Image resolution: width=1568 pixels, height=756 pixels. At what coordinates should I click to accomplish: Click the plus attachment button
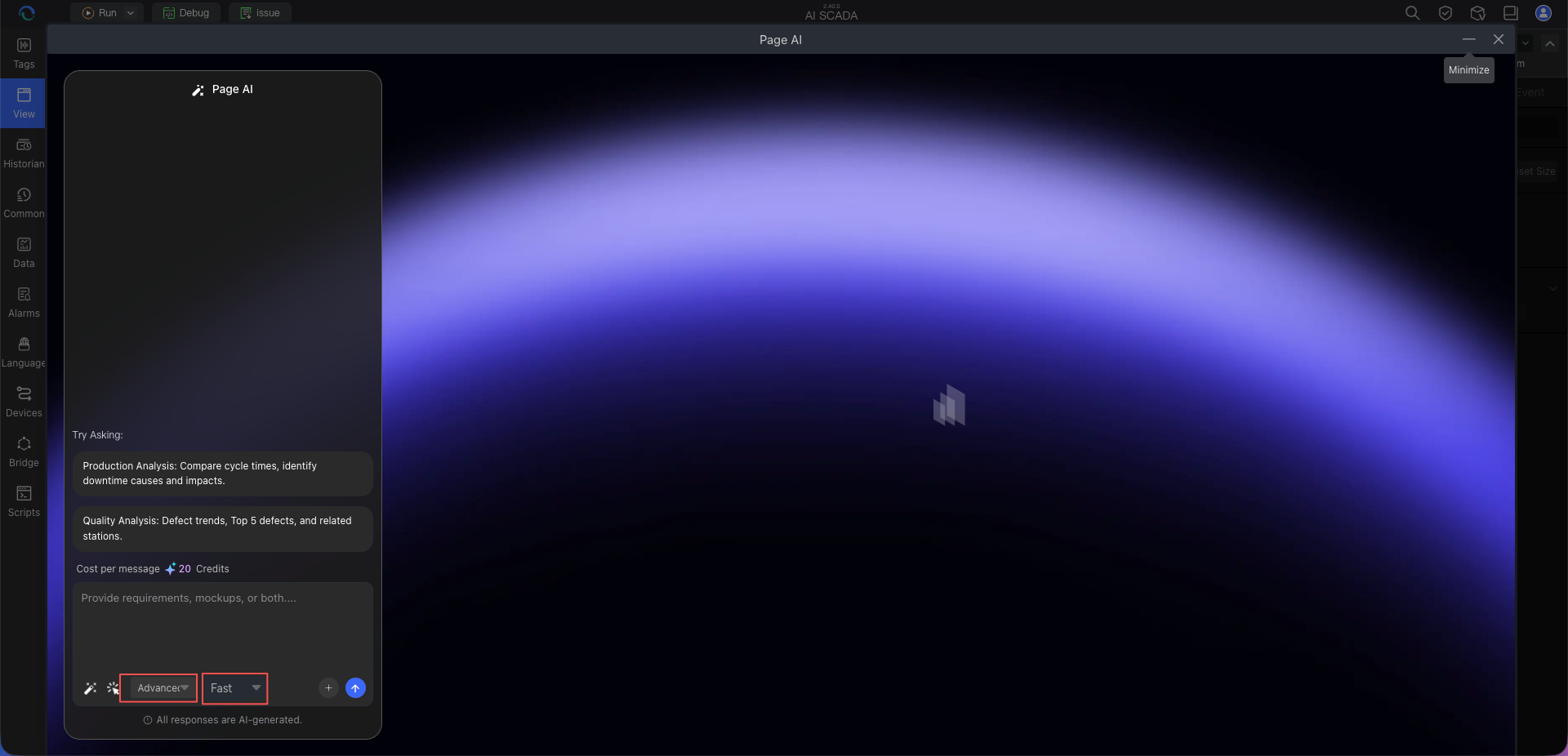tap(328, 688)
